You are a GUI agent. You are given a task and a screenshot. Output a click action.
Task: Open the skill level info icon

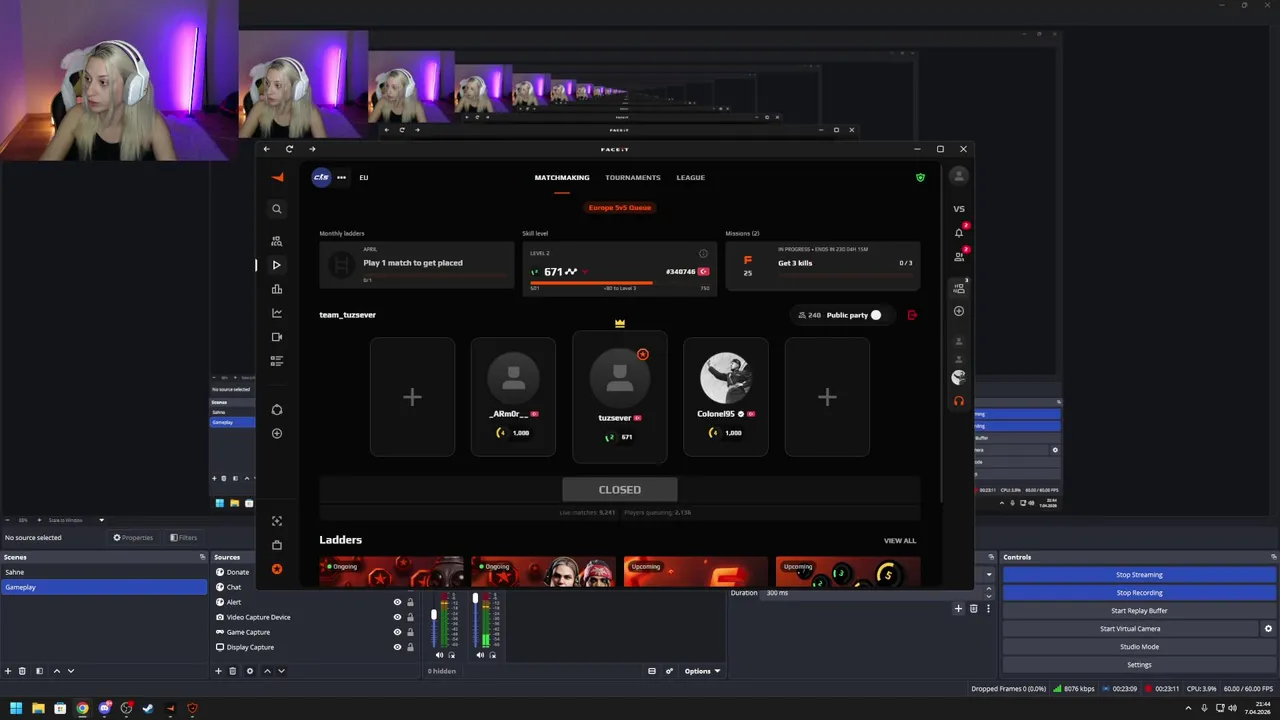(703, 253)
